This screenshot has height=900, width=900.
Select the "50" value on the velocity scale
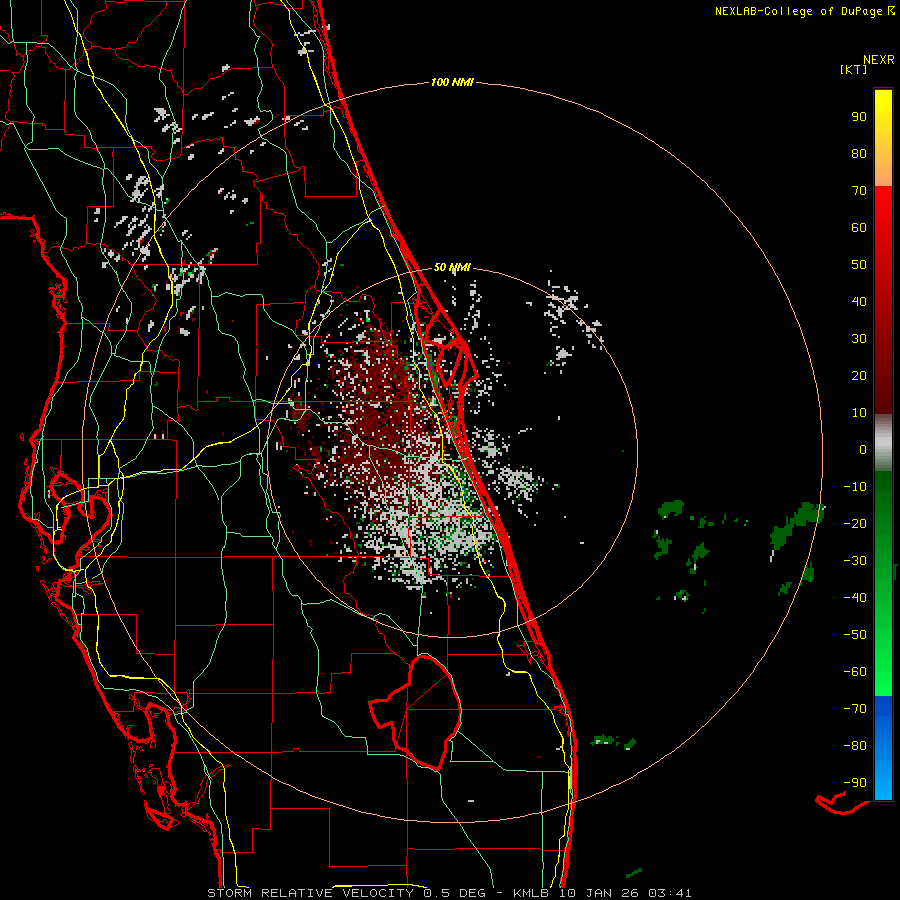(x=859, y=265)
